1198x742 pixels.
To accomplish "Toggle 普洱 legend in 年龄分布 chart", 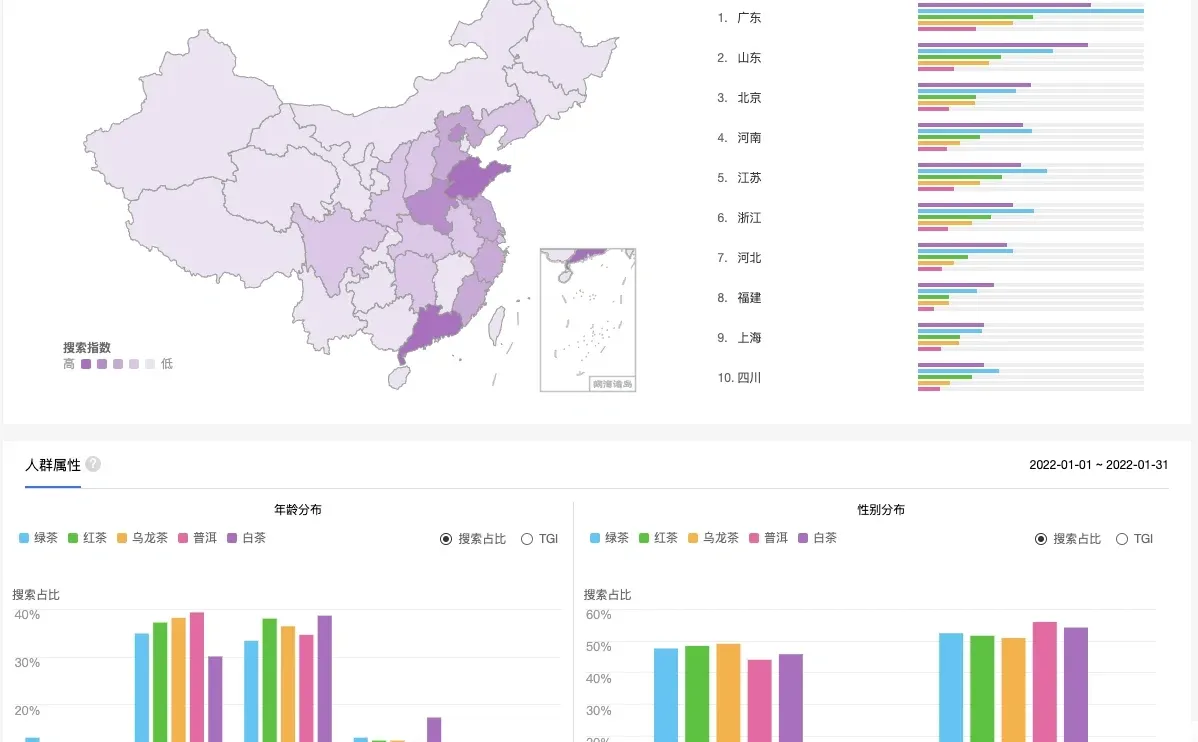I will click(197, 538).
